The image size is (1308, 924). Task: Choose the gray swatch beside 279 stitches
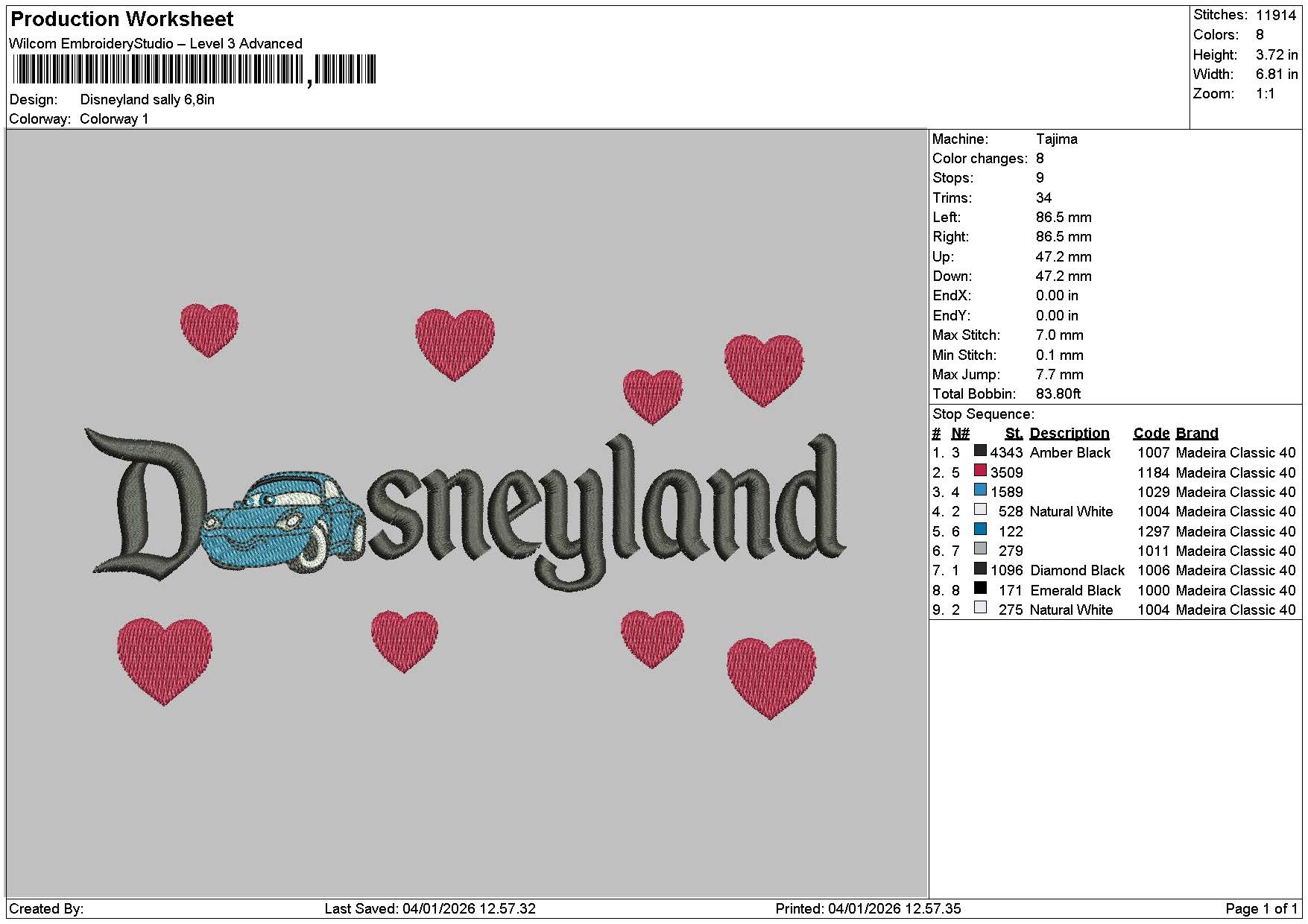click(x=980, y=549)
